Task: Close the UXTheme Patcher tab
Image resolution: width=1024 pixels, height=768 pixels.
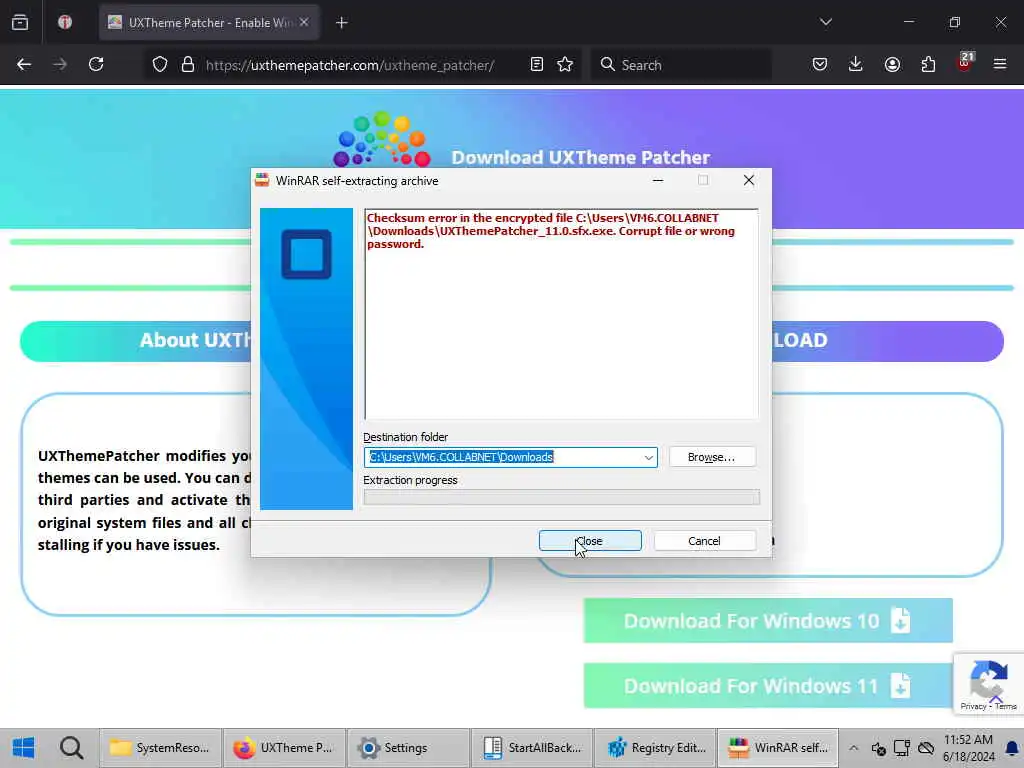Action: pos(304,23)
